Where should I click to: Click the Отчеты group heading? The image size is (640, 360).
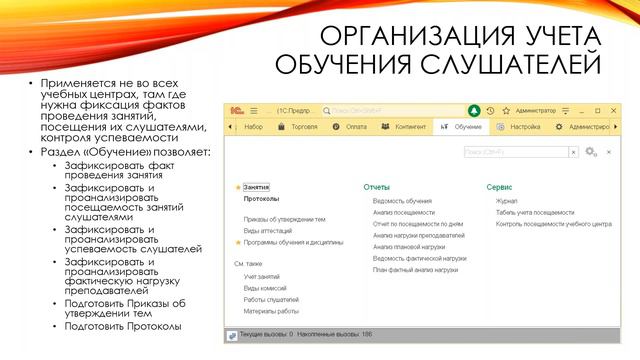376,187
